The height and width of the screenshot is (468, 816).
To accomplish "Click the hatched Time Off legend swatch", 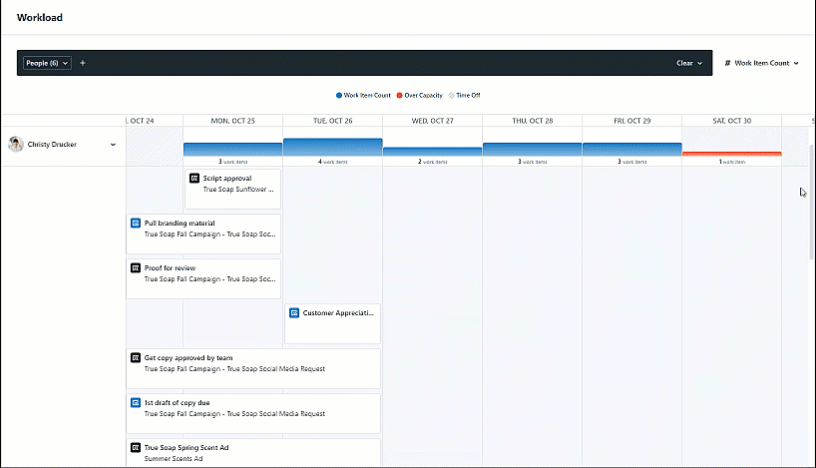I will pos(451,95).
